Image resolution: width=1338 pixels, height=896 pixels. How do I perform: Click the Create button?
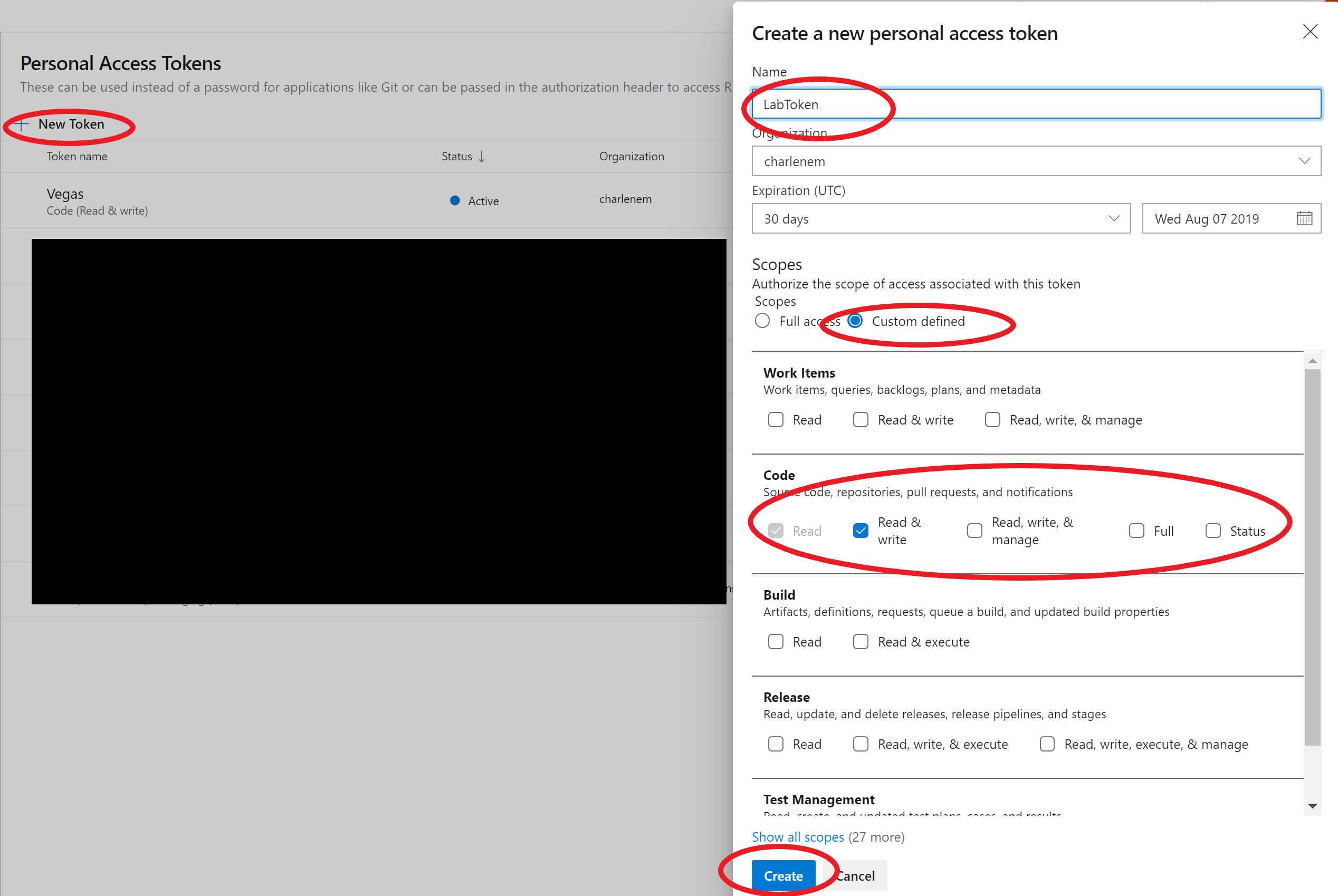point(783,875)
